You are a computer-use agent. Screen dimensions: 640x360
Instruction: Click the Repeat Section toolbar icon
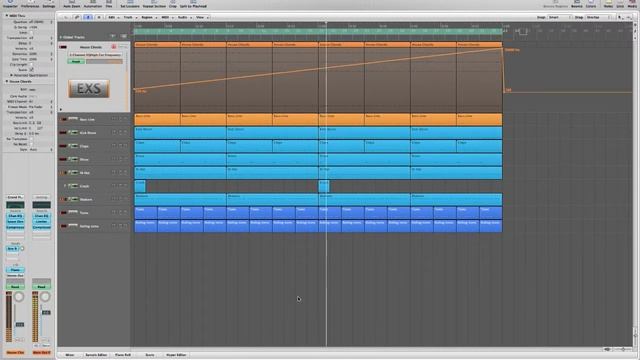pos(154,4)
